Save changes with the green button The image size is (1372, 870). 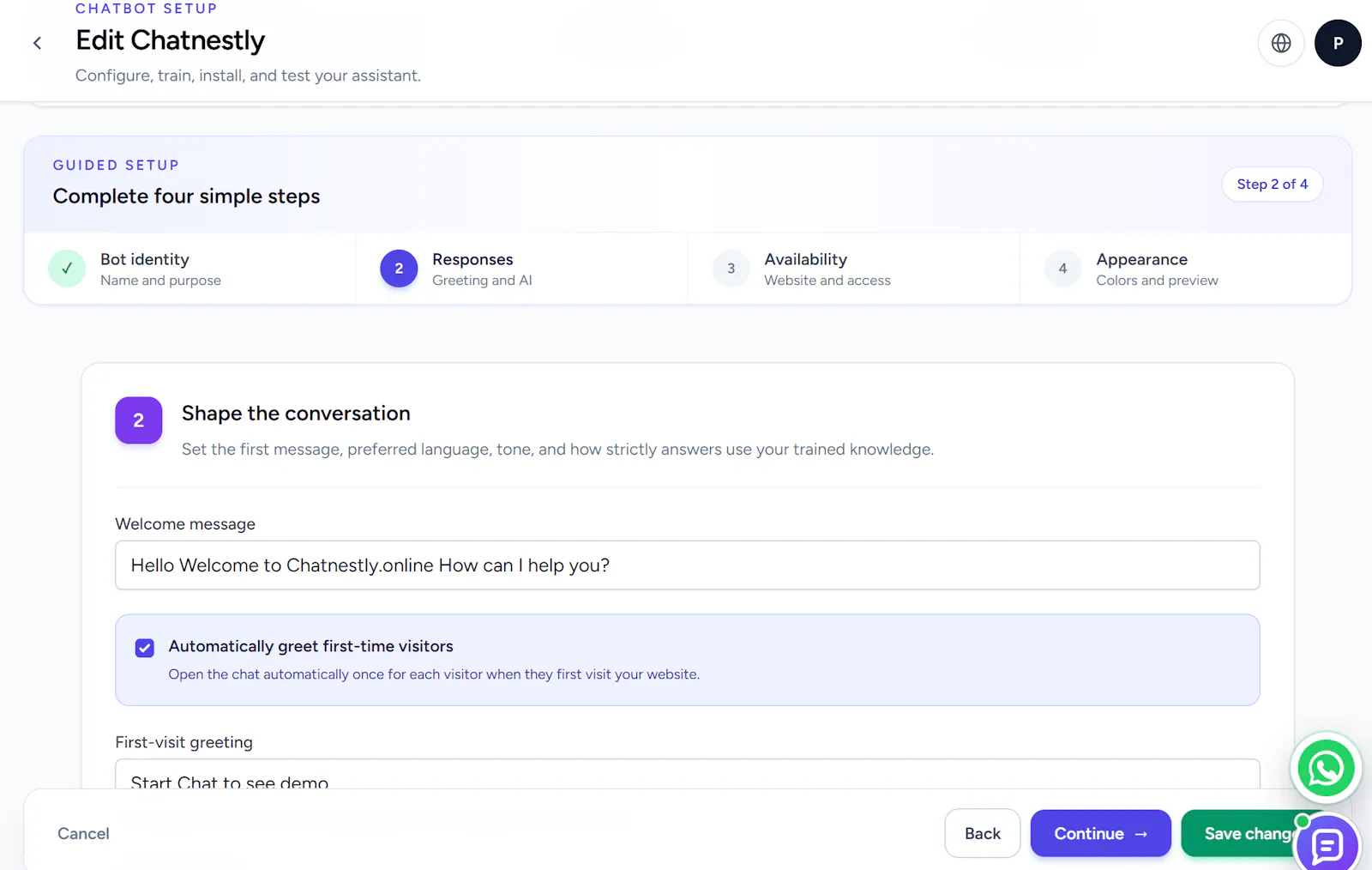click(1241, 833)
